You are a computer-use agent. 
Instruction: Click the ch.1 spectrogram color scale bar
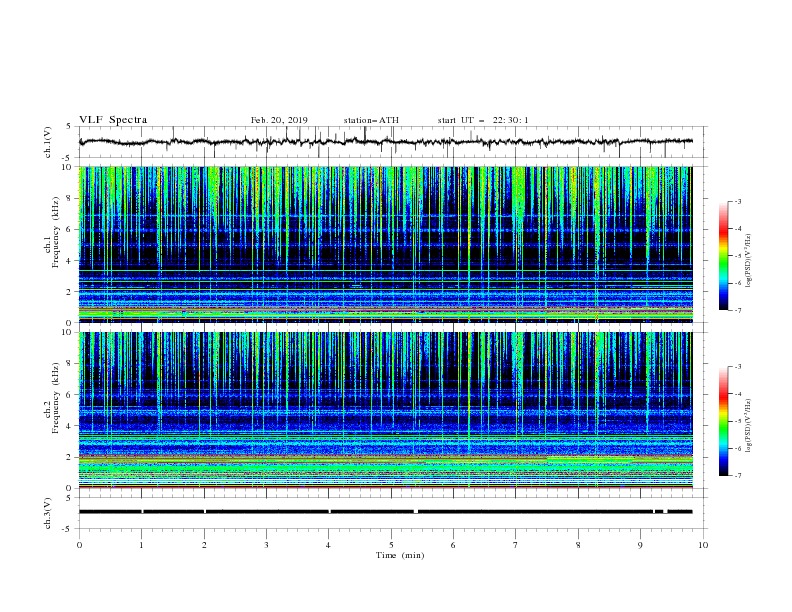click(723, 256)
